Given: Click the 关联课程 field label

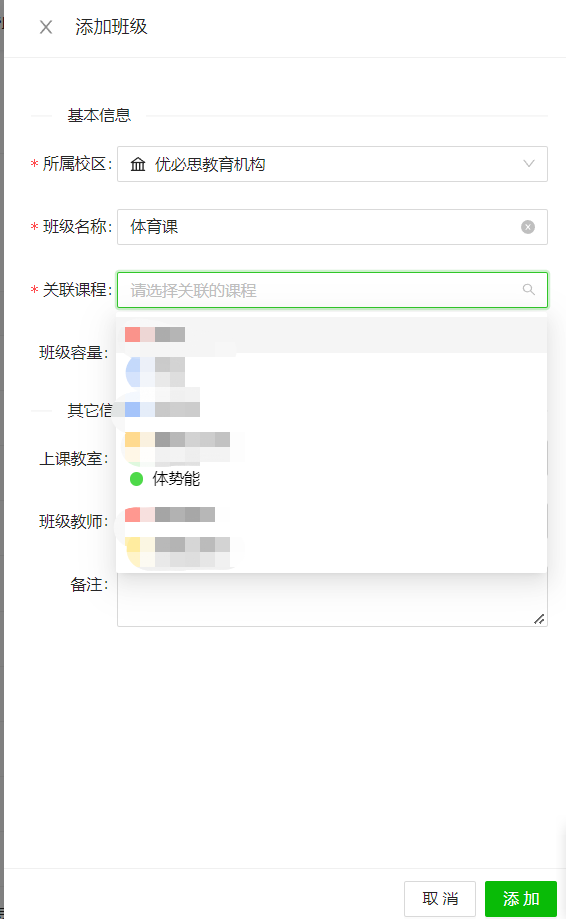Looking at the screenshot, I should (75, 290).
